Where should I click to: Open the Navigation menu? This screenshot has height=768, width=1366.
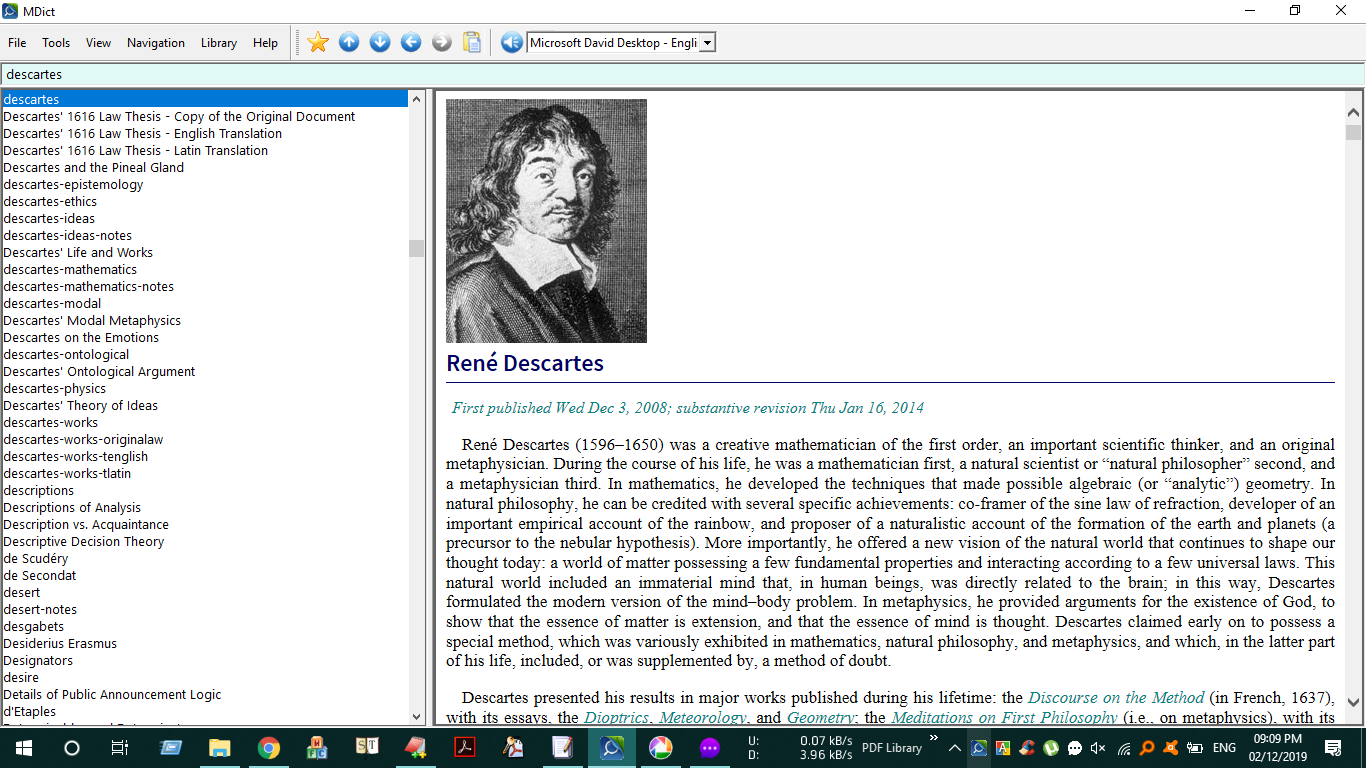(x=156, y=43)
